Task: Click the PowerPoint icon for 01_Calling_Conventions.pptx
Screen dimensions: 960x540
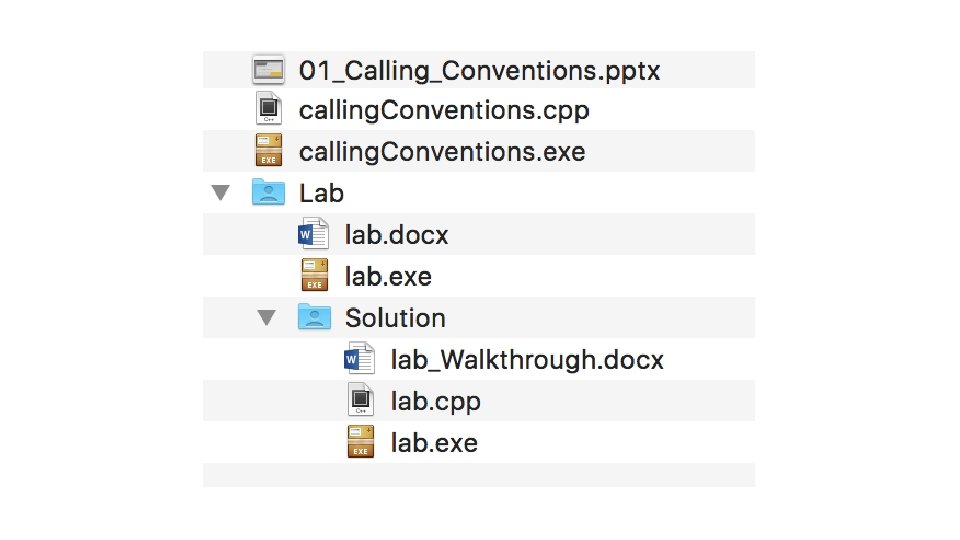Action: click(268, 70)
